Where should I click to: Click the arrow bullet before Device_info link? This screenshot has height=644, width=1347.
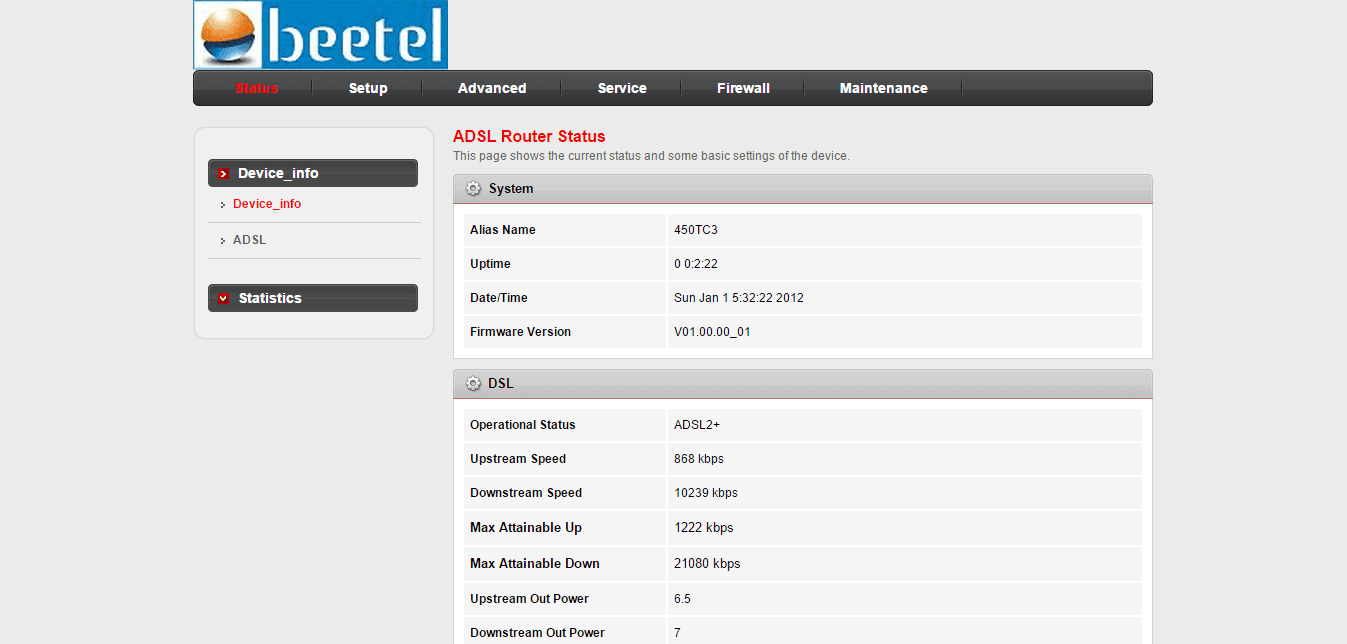[222, 203]
